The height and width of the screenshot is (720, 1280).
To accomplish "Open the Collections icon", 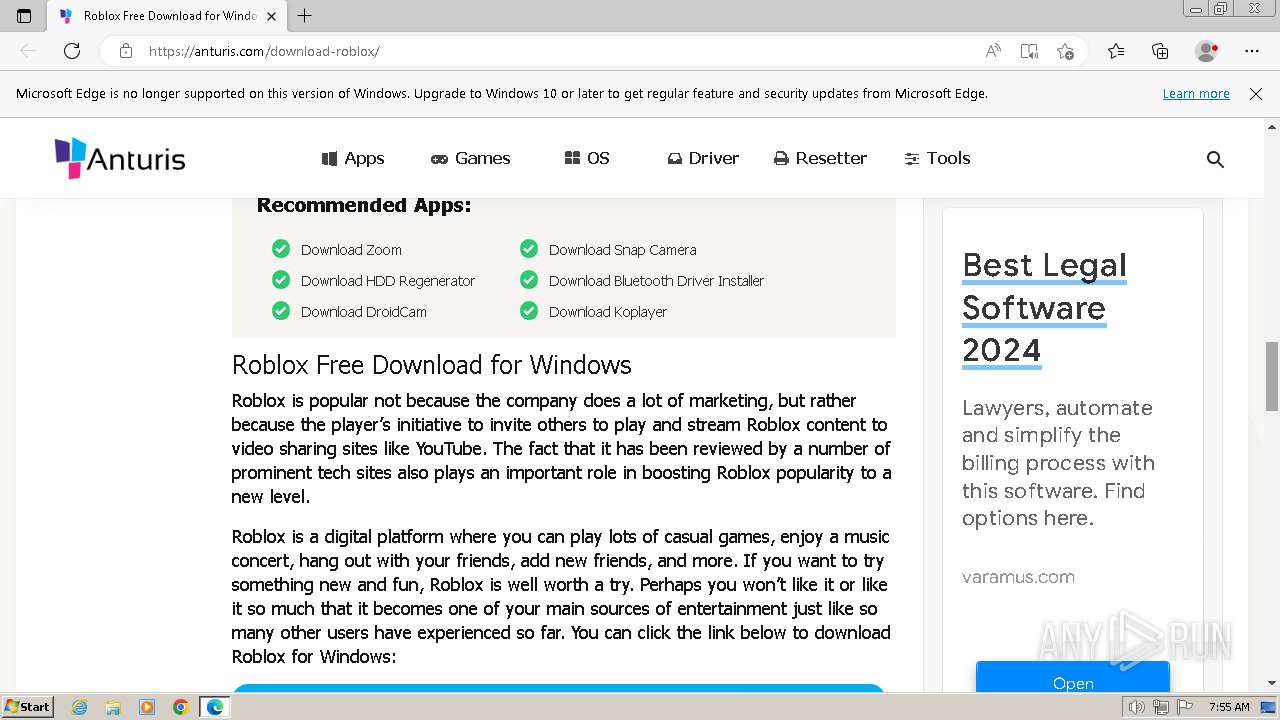I will point(1160,51).
